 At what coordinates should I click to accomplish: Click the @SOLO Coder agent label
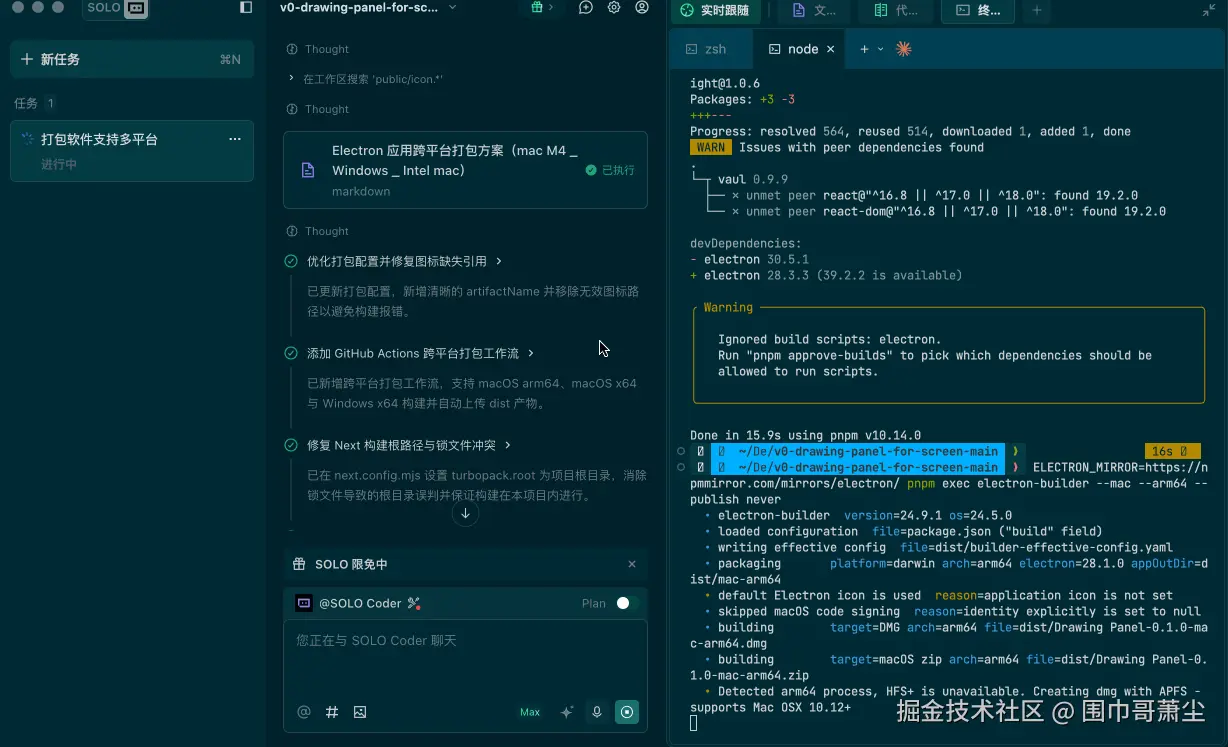coord(360,603)
